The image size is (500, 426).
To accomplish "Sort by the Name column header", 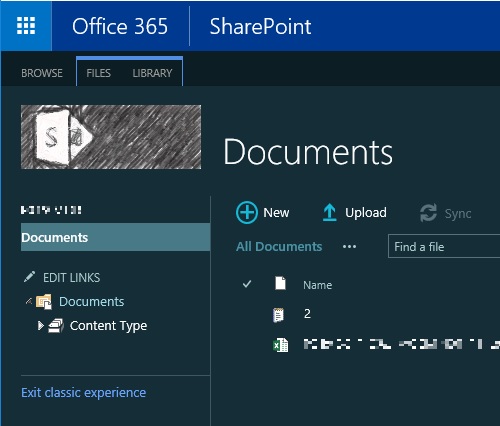I will (317, 285).
